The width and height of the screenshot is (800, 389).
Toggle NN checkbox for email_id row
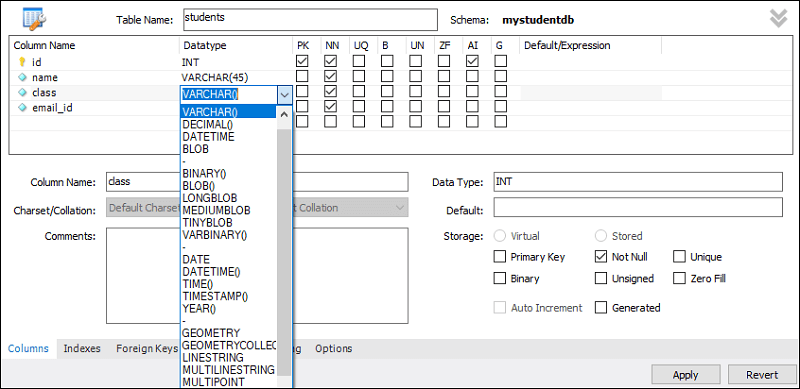pyautogui.click(x=331, y=107)
